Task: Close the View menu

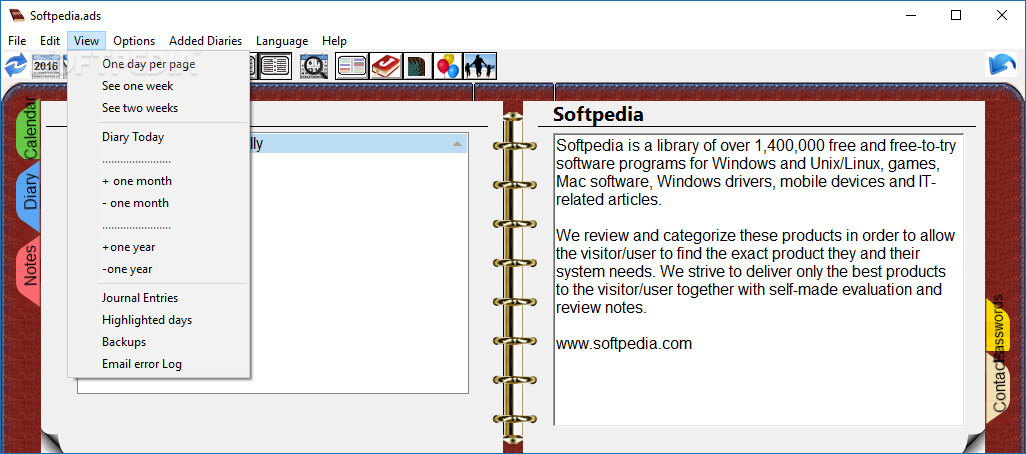Action: tap(86, 41)
